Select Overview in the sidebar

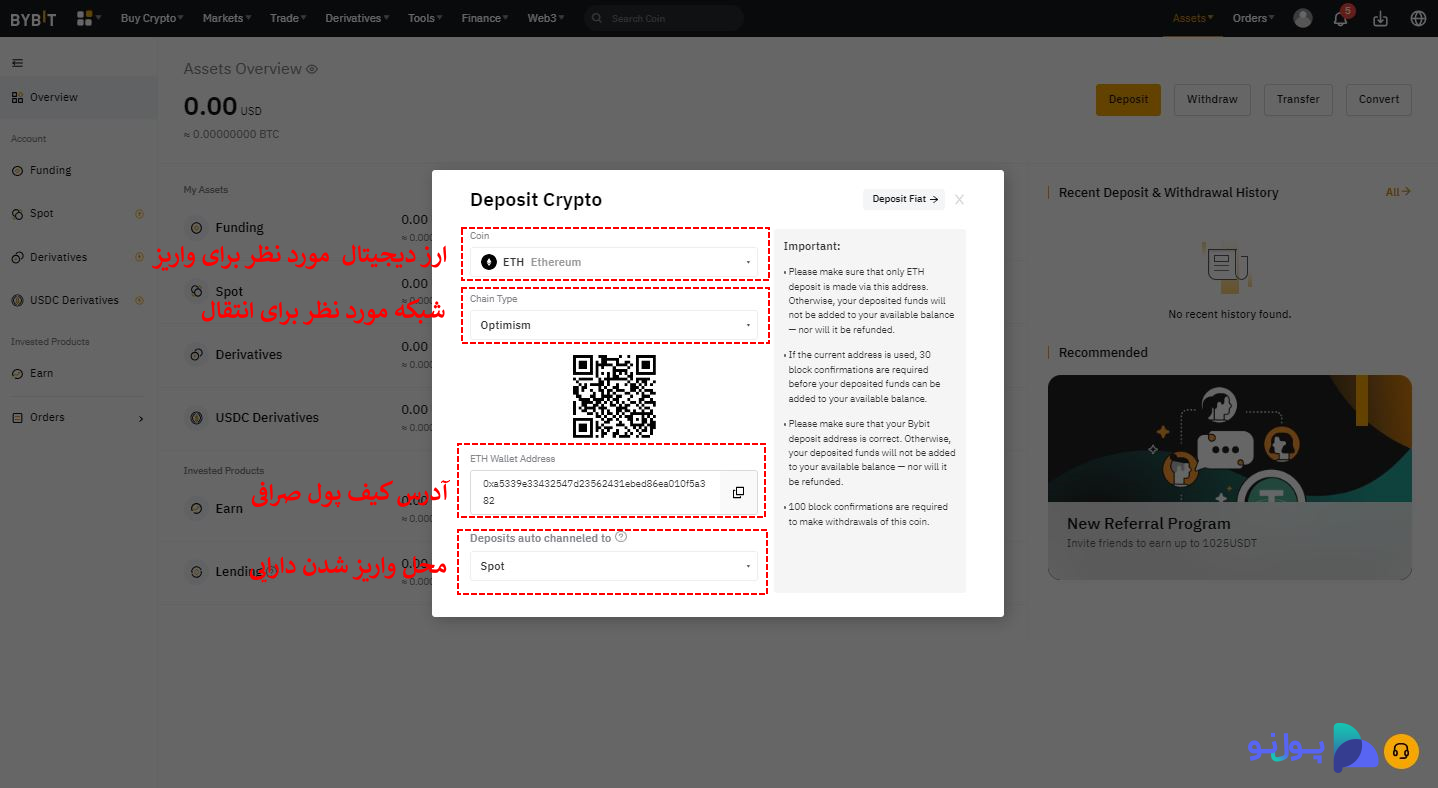[x=78, y=97]
